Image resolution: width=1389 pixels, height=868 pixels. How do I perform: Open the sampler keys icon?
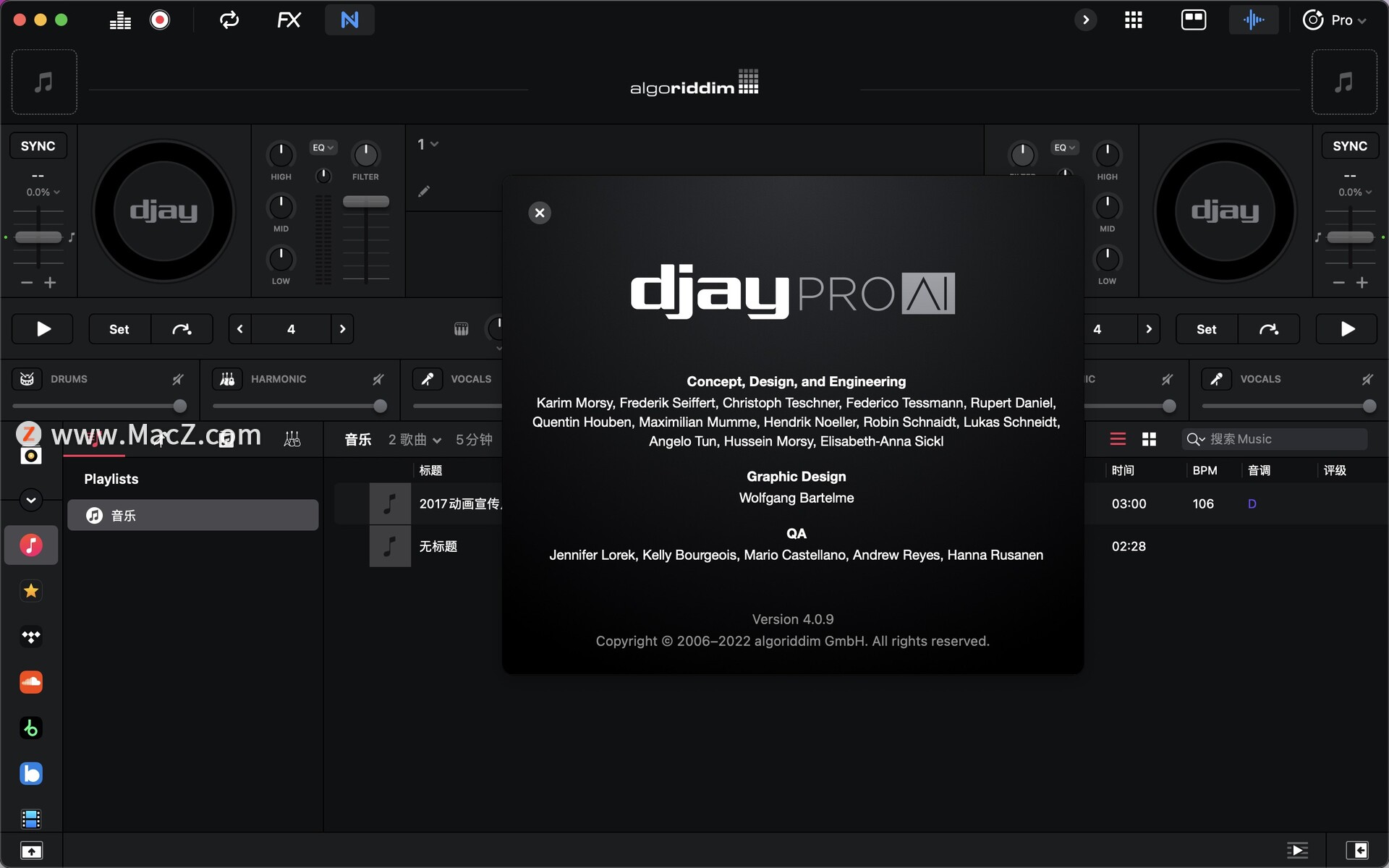[x=461, y=329]
